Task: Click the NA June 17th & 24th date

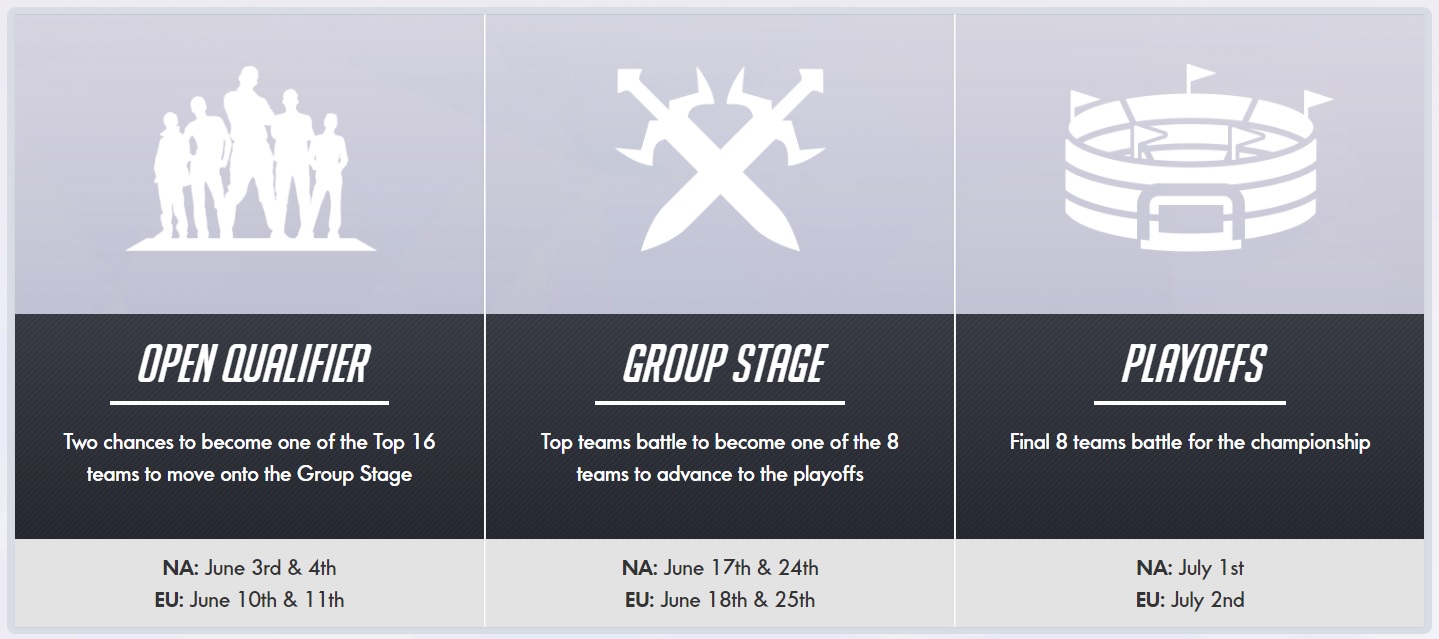Action: tap(720, 568)
